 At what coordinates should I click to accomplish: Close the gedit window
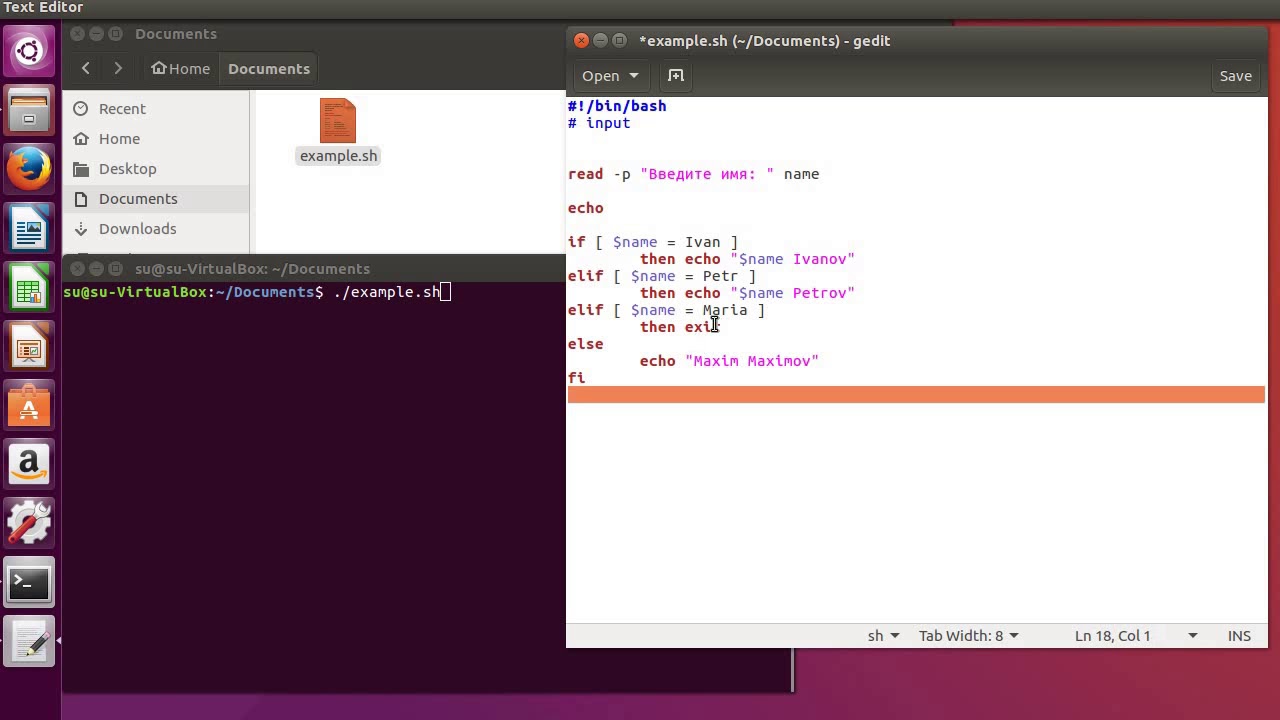click(x=582, y=40)
